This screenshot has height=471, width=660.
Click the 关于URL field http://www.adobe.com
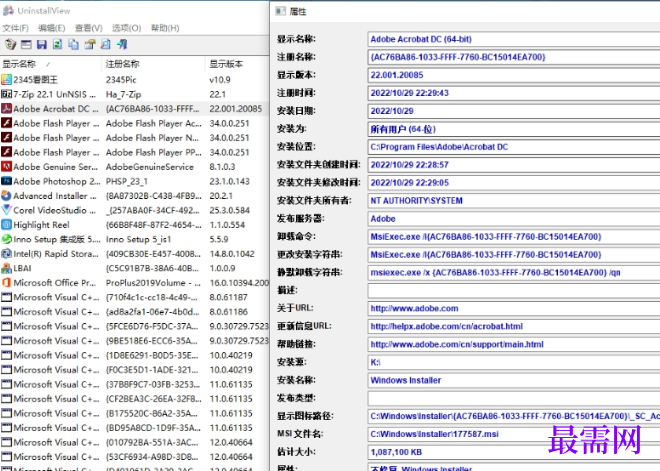pyautogui.click(x=514, y=309)
